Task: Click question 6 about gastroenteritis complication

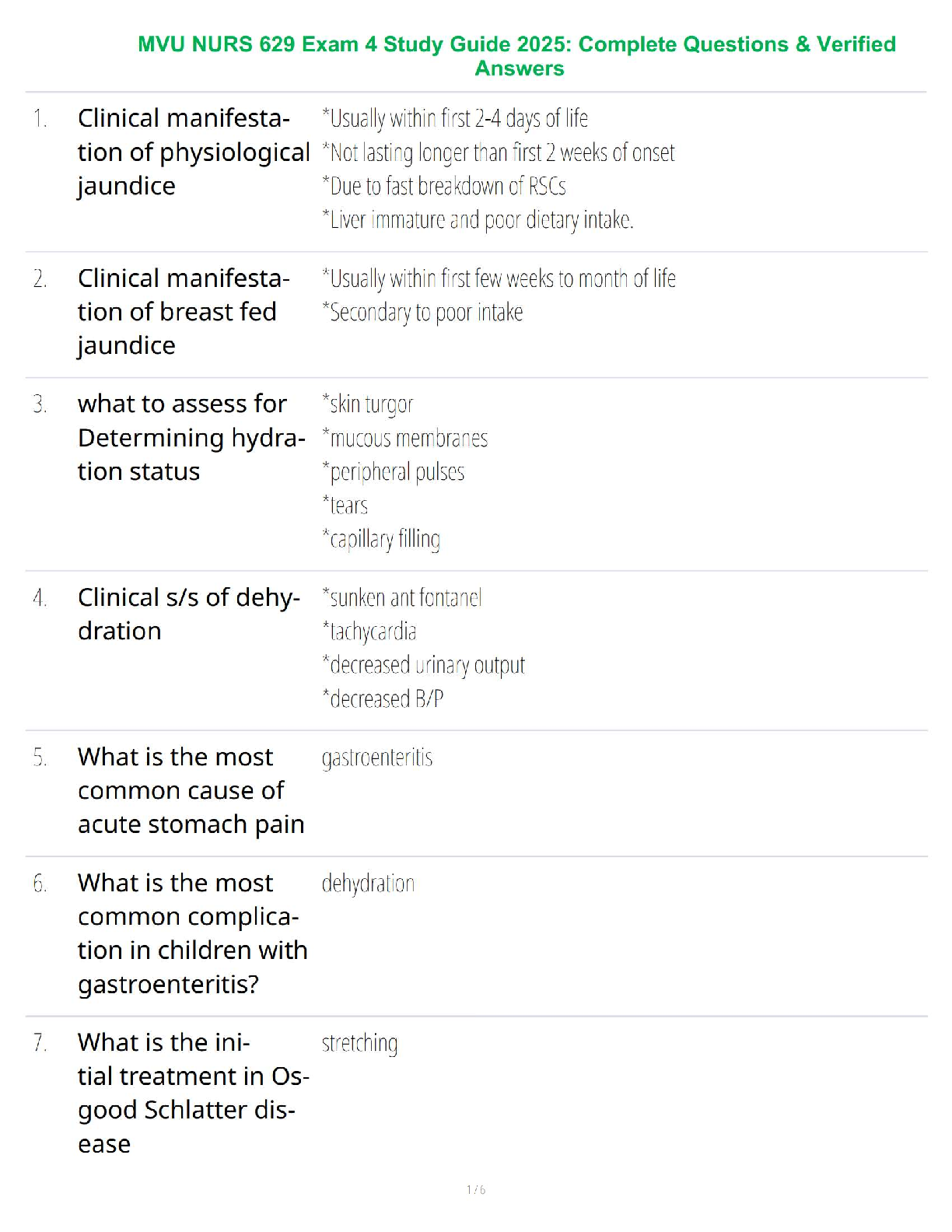Action: [x=193, y=934]
